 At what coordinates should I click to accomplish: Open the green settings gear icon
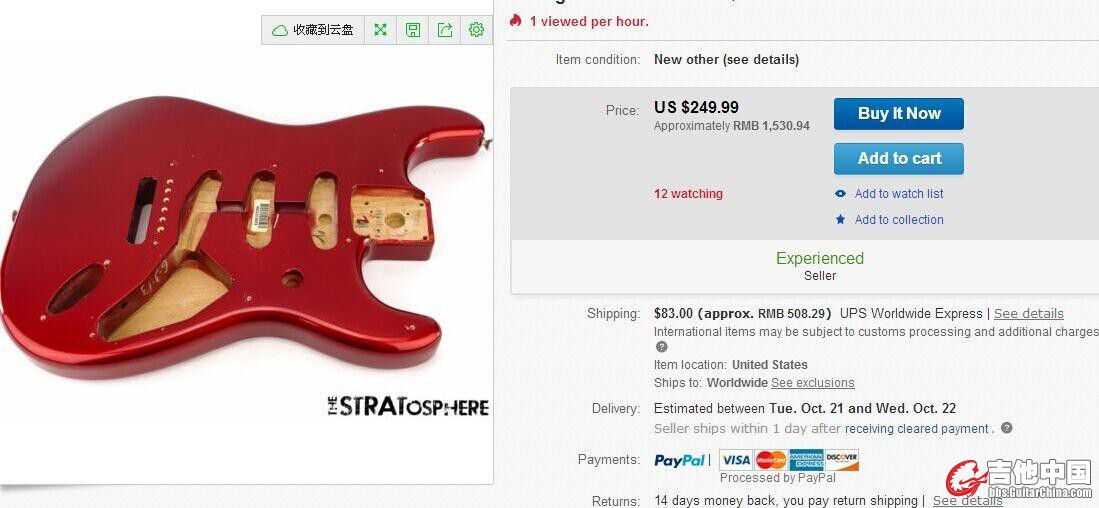click(477, 29)
